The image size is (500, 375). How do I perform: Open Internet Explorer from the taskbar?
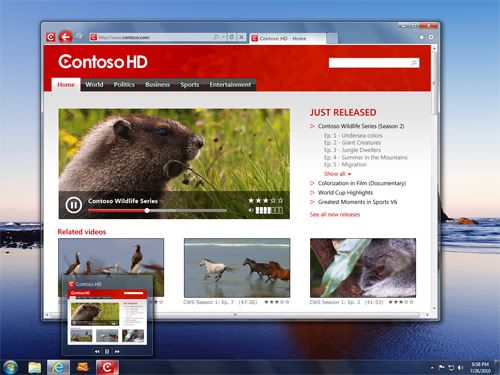[x=58, y=367]
